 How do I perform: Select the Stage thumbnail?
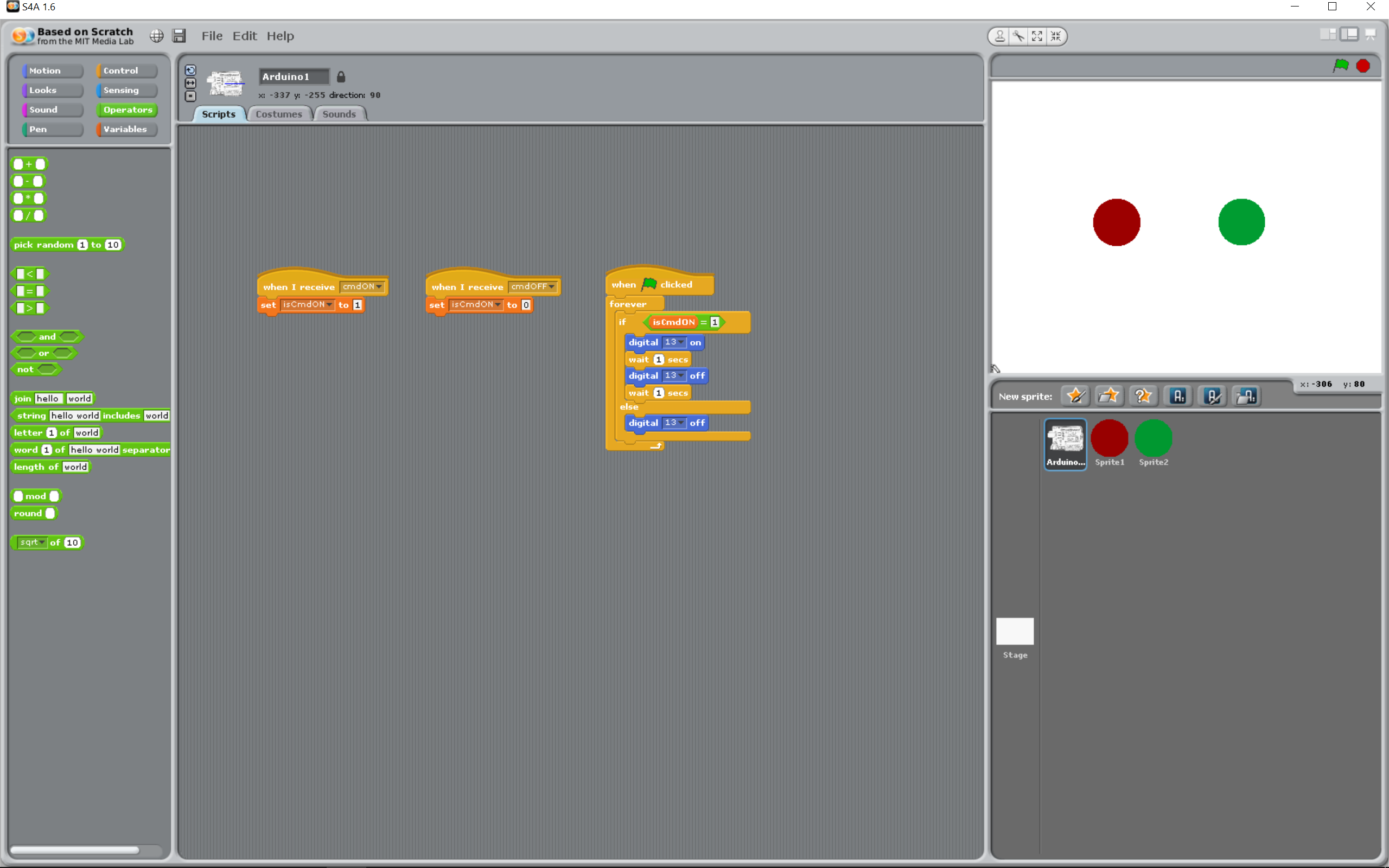tap(1015, 639)
